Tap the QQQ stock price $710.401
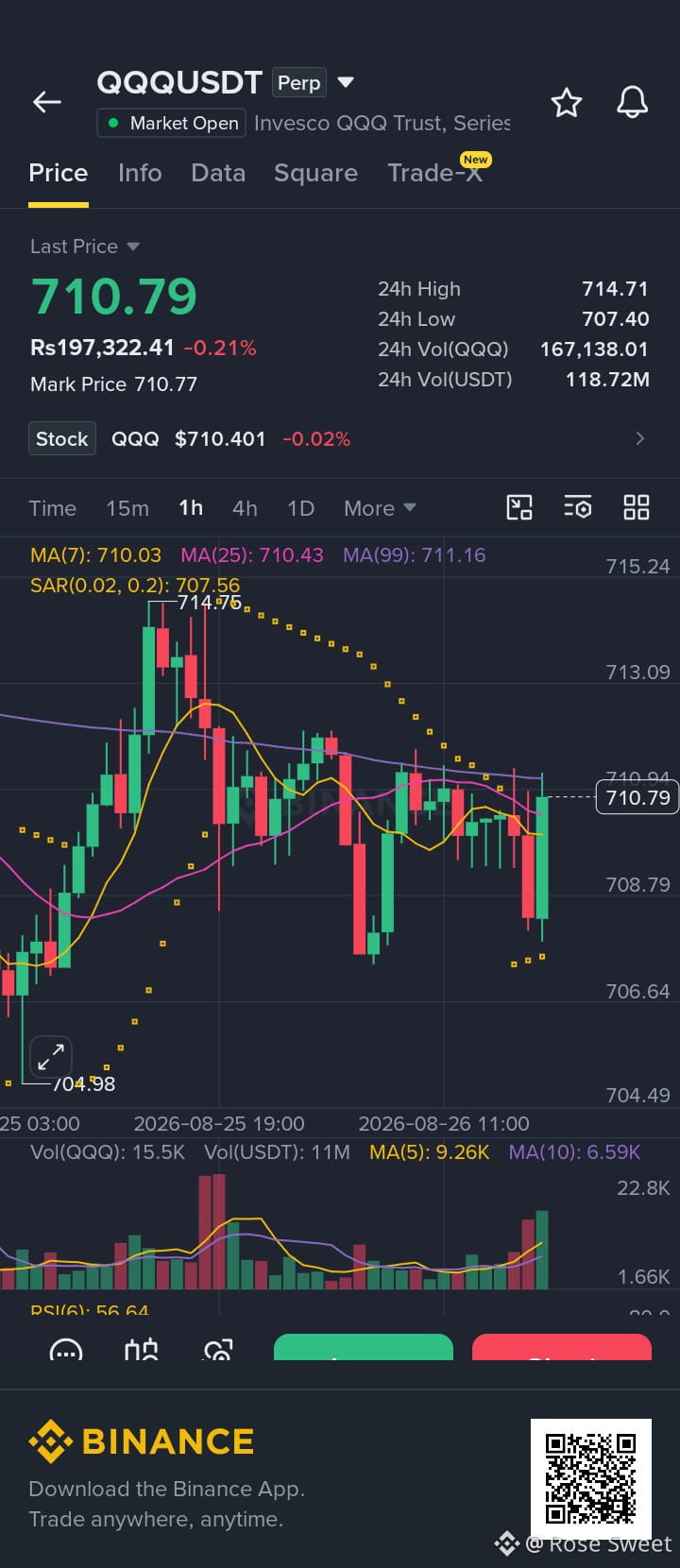The image size is (680, 1568). (220, 439)
